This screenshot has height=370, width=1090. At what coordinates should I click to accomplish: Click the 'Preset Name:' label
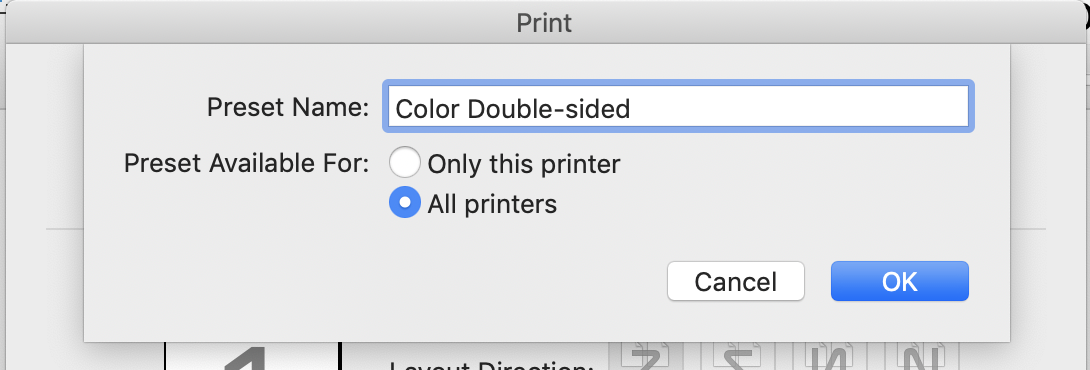point(288,107)
